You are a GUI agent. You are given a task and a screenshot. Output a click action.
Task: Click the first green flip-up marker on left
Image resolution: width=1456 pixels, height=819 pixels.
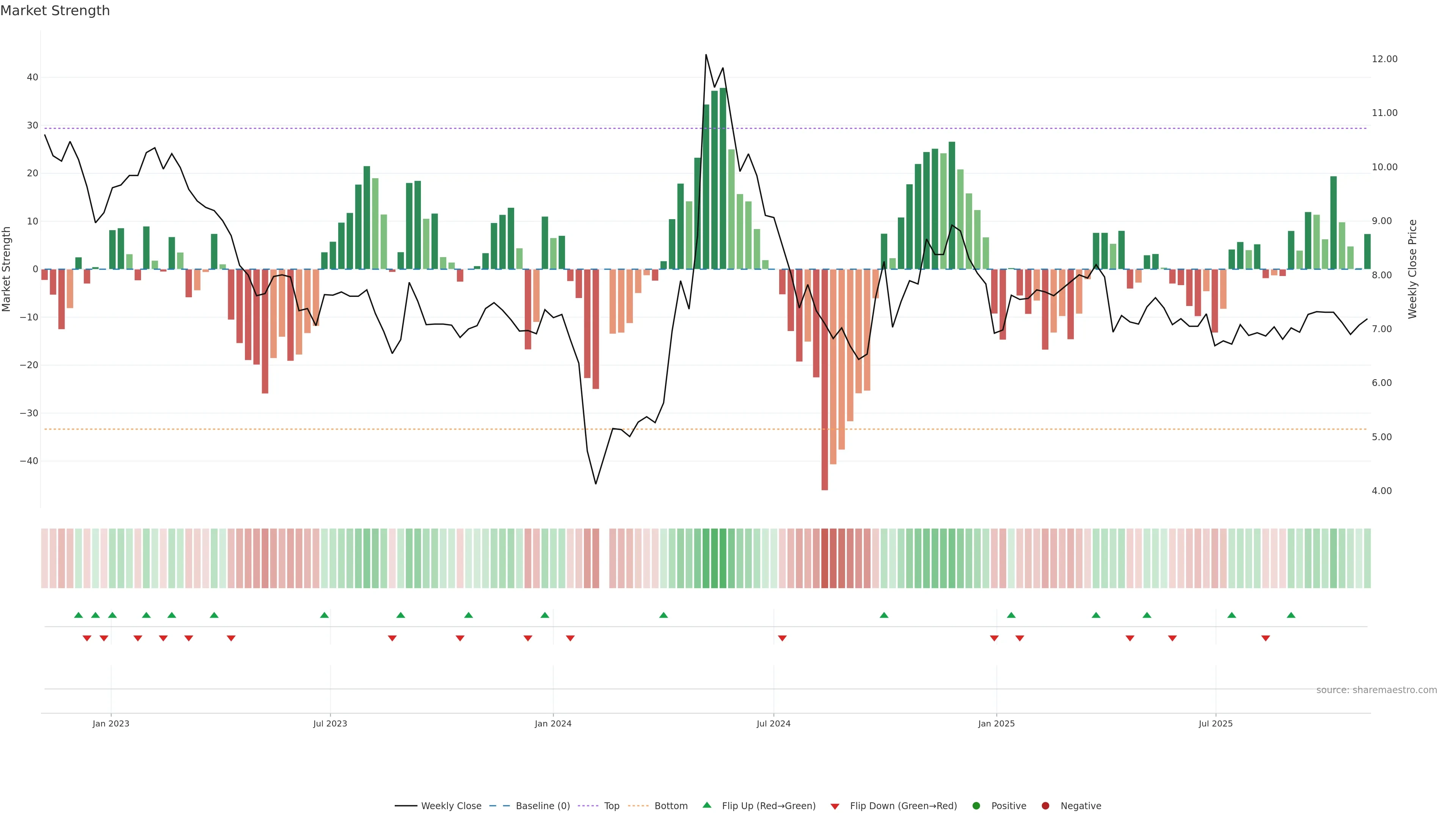[78, 615]
